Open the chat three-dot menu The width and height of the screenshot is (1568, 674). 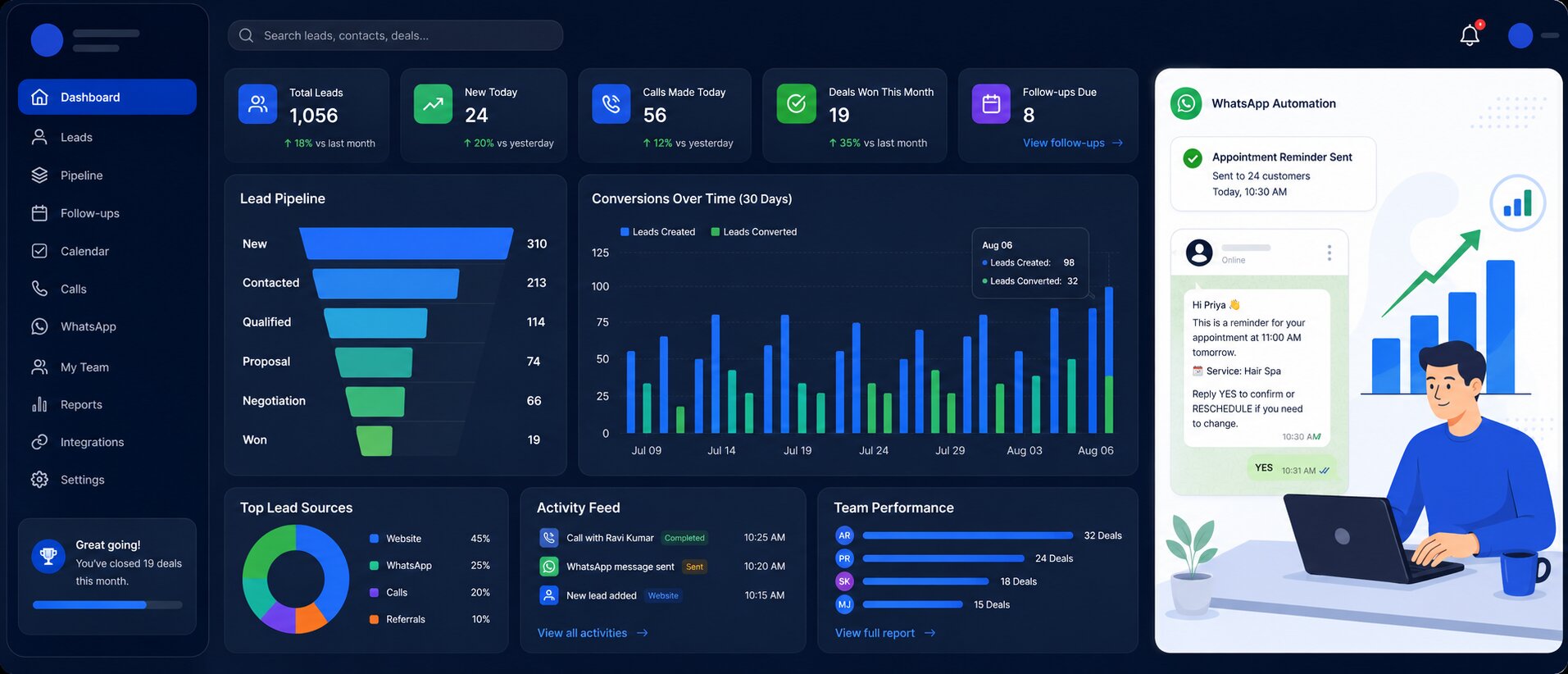pyautogui.click(x=1329, y=253)
